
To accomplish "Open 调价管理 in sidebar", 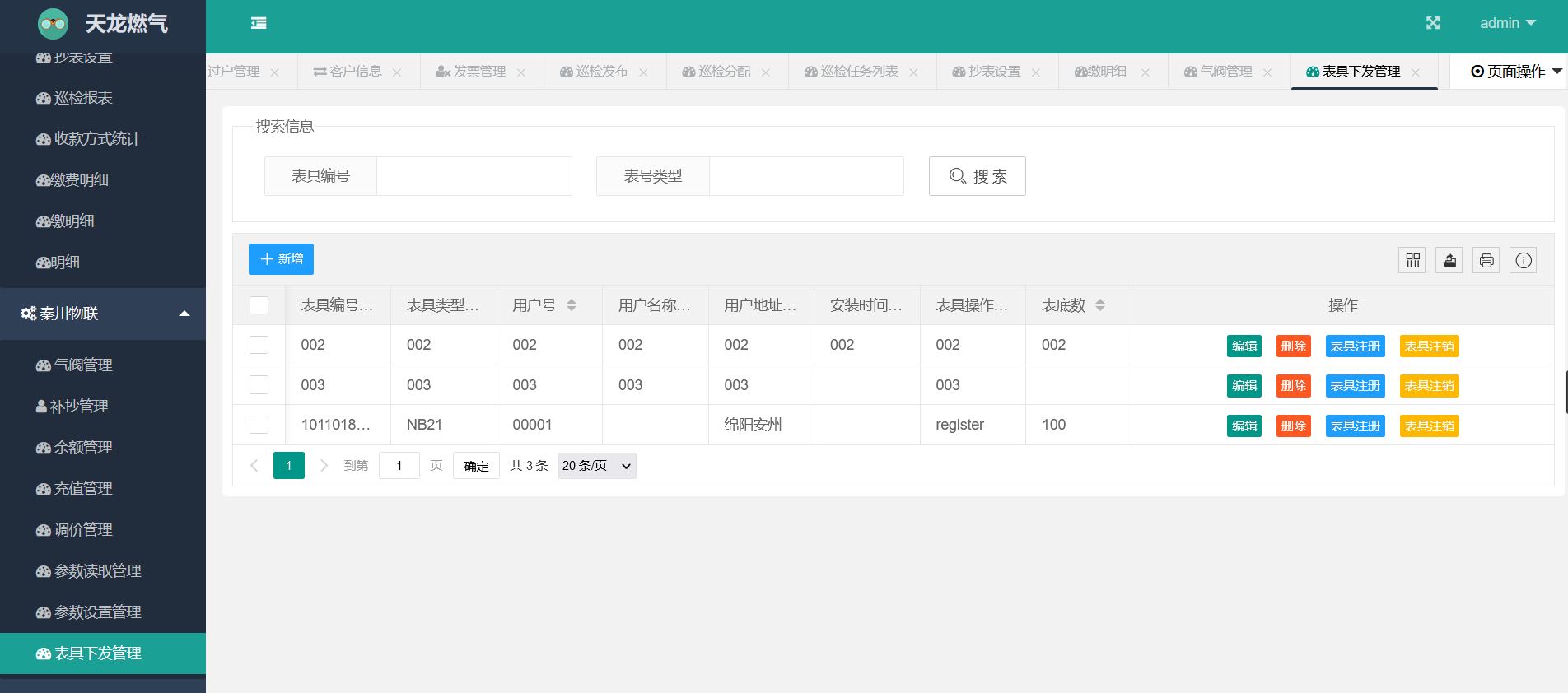I will pos(103,530).
